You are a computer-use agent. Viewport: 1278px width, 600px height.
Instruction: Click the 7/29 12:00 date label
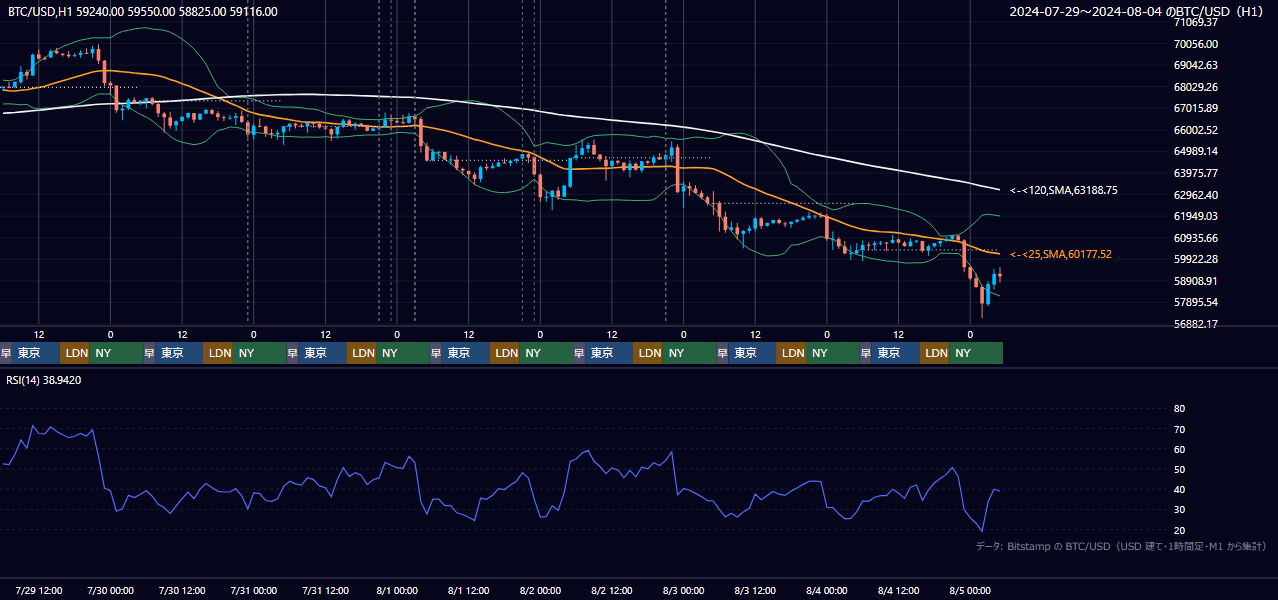click(41, 591)
